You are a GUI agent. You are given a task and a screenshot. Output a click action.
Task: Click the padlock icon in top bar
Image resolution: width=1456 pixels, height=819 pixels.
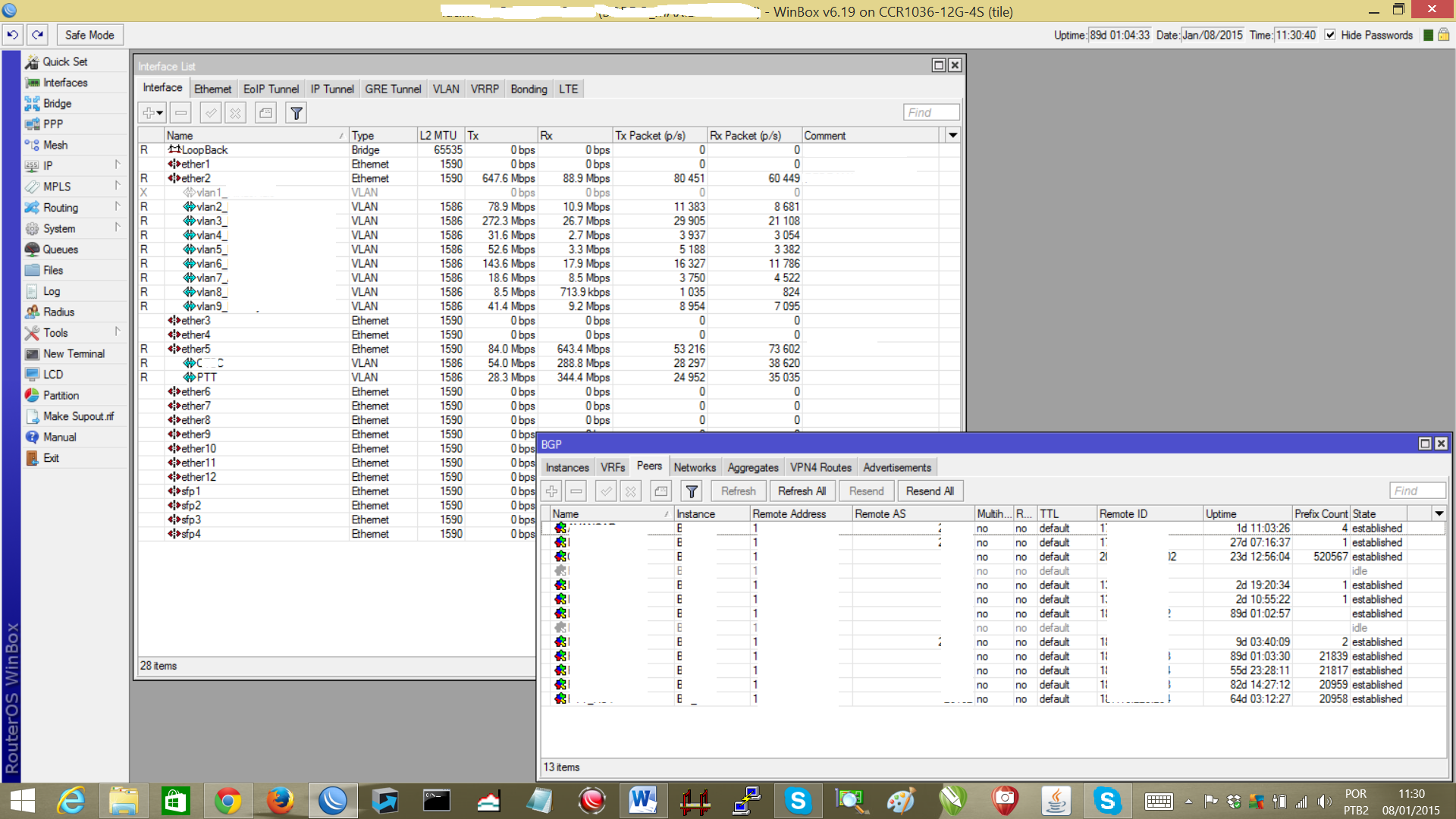pyautogui.click(x=1443, y=35)
